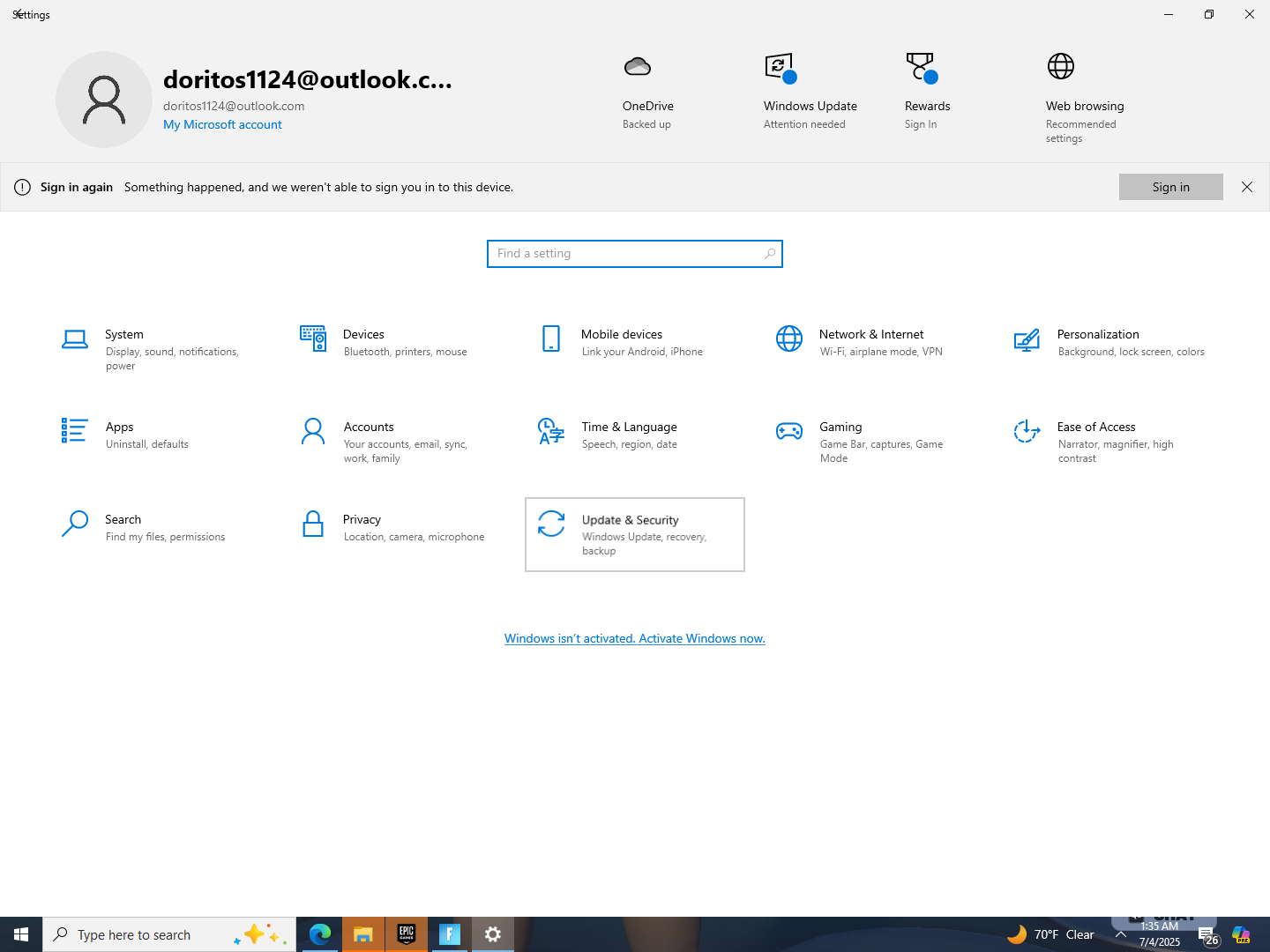Viewport: 1270px width, 952px height.
Task: Click the Personalization label
Action: [x=1098, y=334]
